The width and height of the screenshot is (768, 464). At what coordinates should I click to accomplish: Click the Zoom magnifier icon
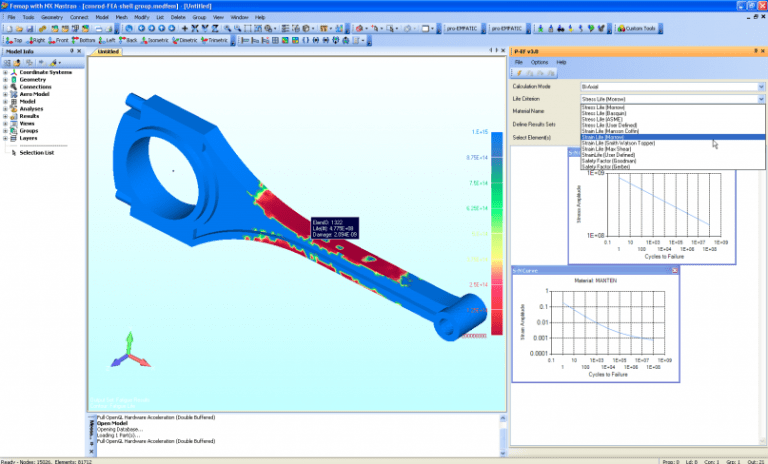(x=227, y=28)
